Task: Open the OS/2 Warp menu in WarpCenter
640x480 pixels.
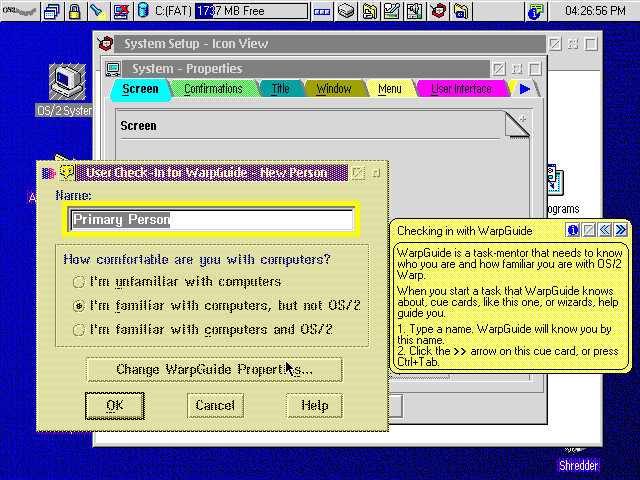Action: click(x=20, y=11)
